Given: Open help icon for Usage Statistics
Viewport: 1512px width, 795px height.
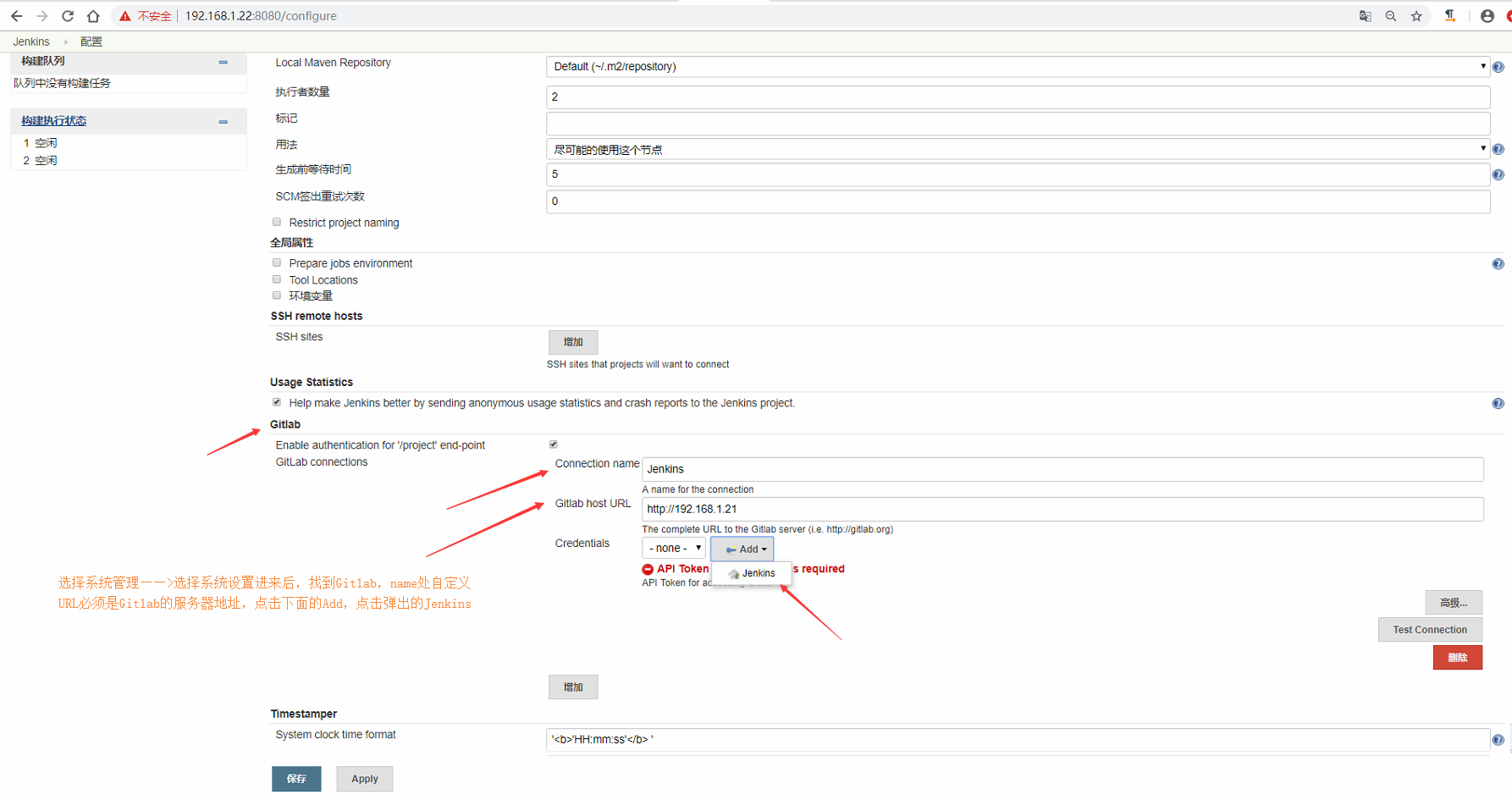Looking at the screenshot, I should coord(1498,404).
